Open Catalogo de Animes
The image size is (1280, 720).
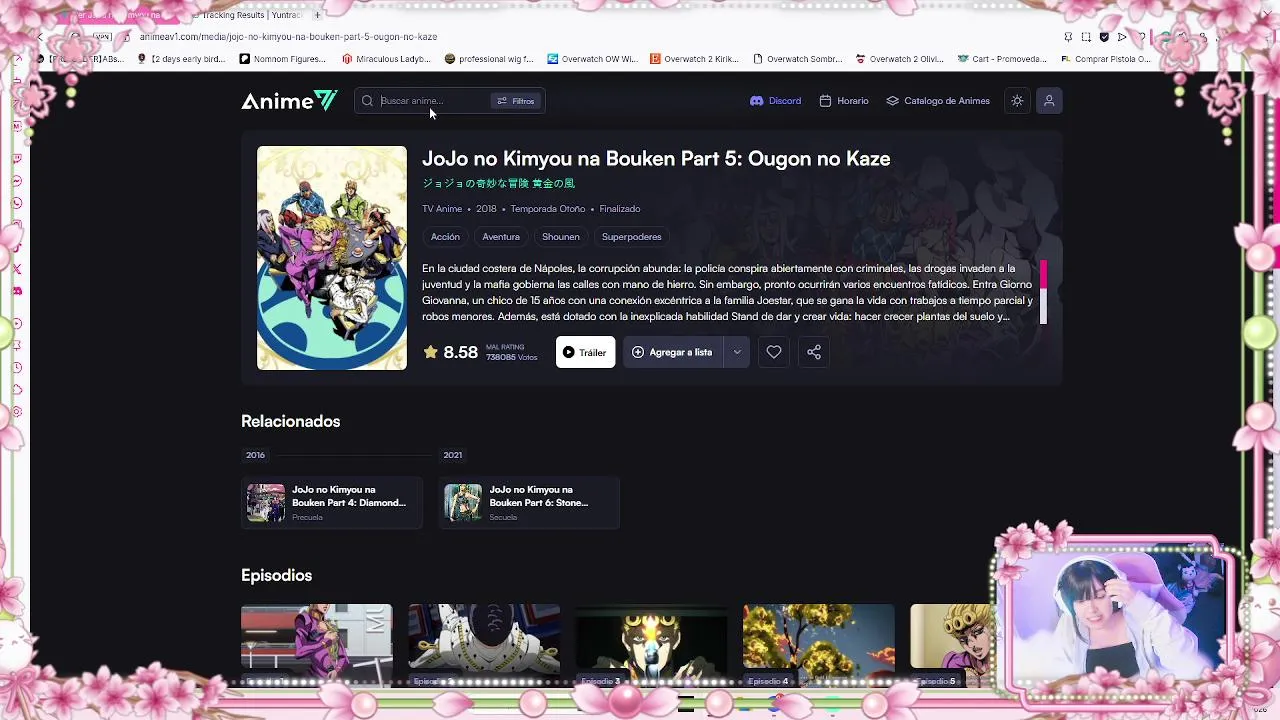tap(938, 101)
